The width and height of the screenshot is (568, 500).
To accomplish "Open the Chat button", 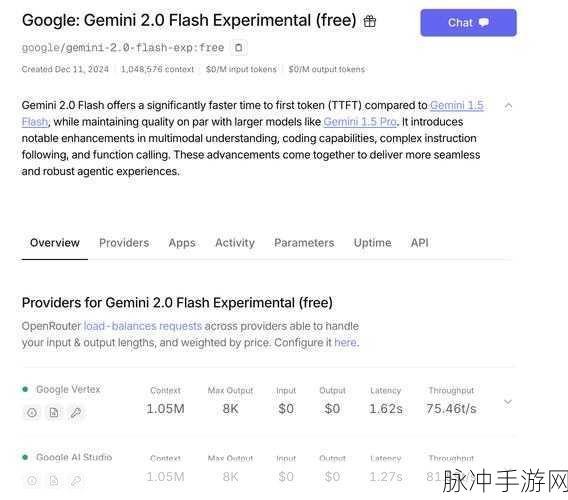I will click(468, 23).
